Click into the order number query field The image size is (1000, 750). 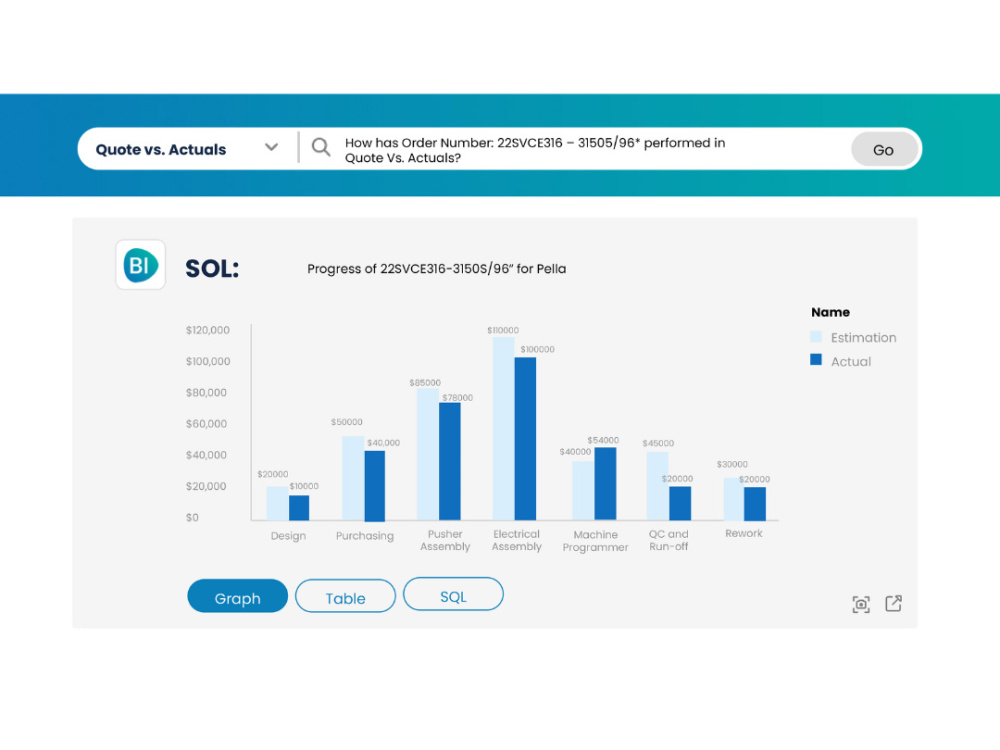(534, 151)
